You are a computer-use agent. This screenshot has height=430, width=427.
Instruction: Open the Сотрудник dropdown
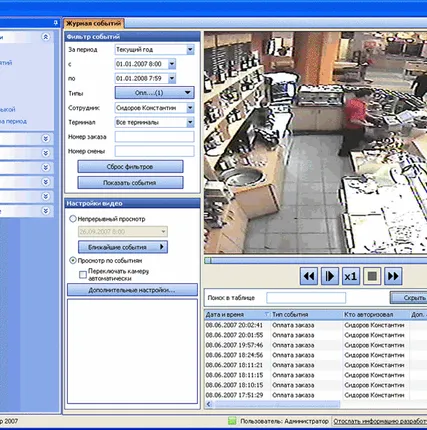point(190,108)
